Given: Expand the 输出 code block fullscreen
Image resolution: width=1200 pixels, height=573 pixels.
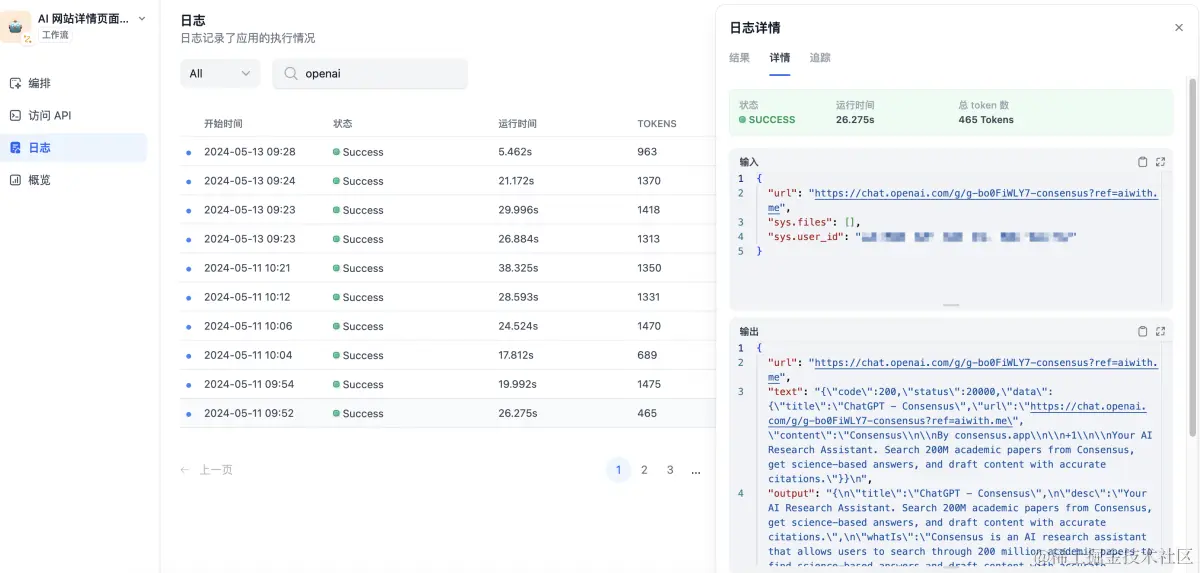Looking at the screenshot, I should pos(1161,331).
